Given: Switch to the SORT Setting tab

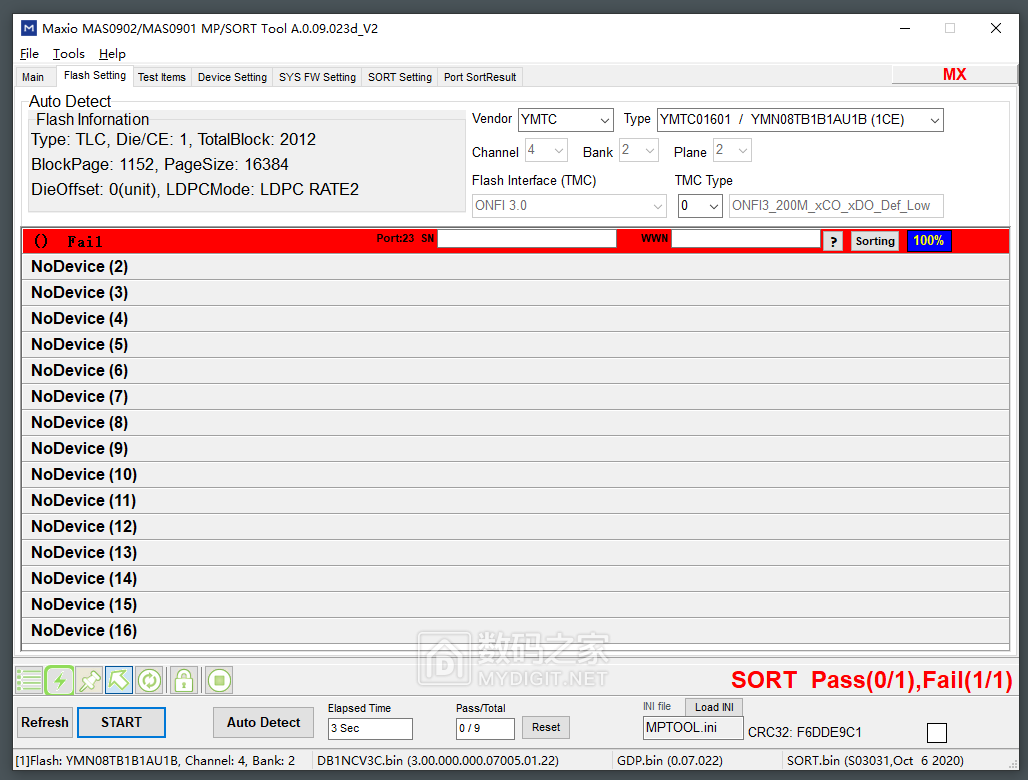Looking at the screenshot, I should click(x=400, y=77).
